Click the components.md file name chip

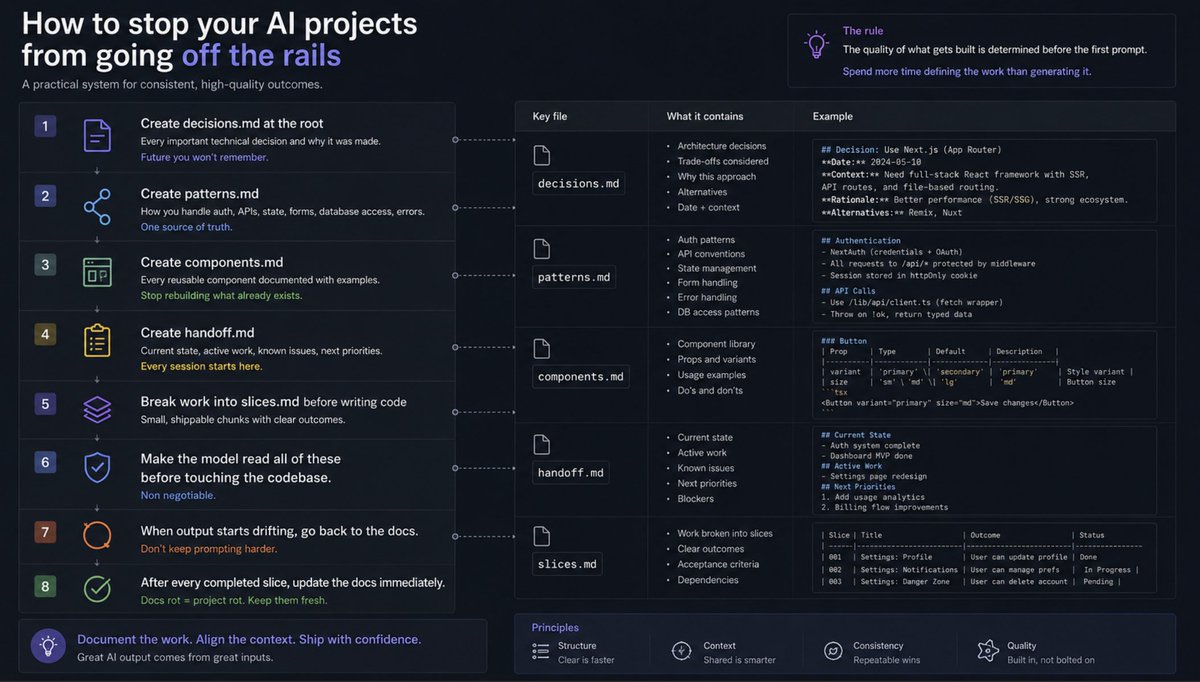click(581, 376)
